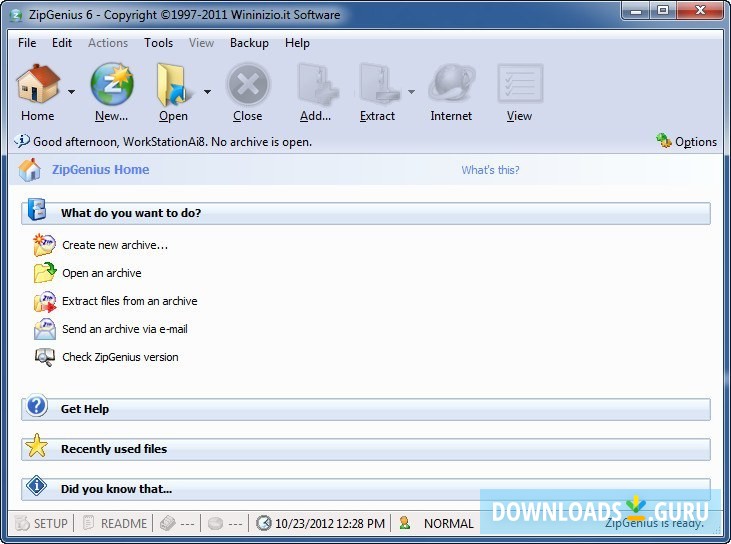Click the What's this? link
The width and height of the screenshot is (731, 544).
point(490,170)
